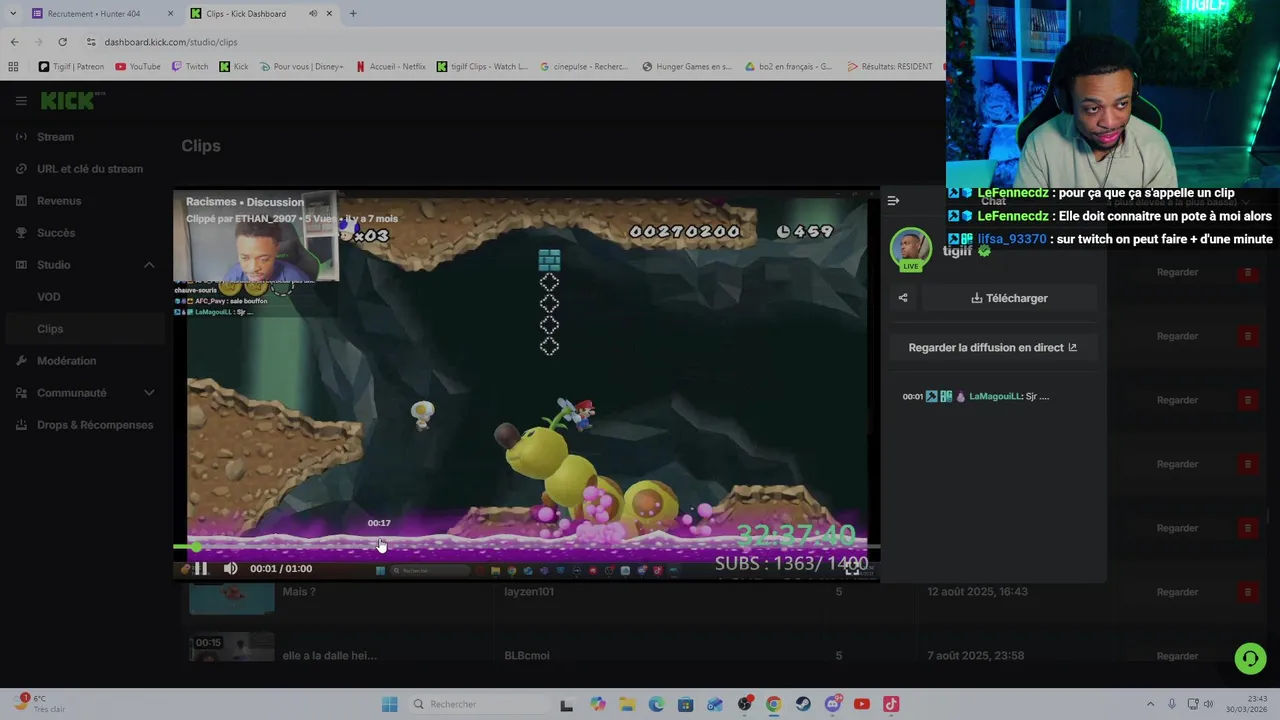Open Twitch bookmark

pyautogui.click(x=190, y=67)
